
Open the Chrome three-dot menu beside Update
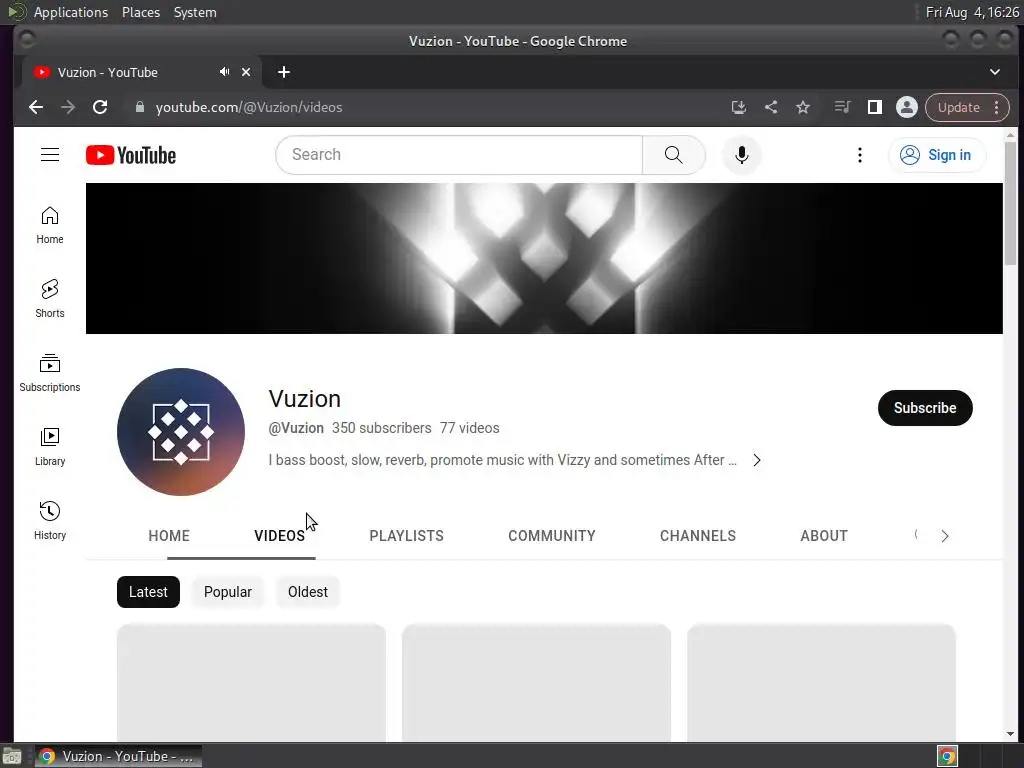click(997, 107)
